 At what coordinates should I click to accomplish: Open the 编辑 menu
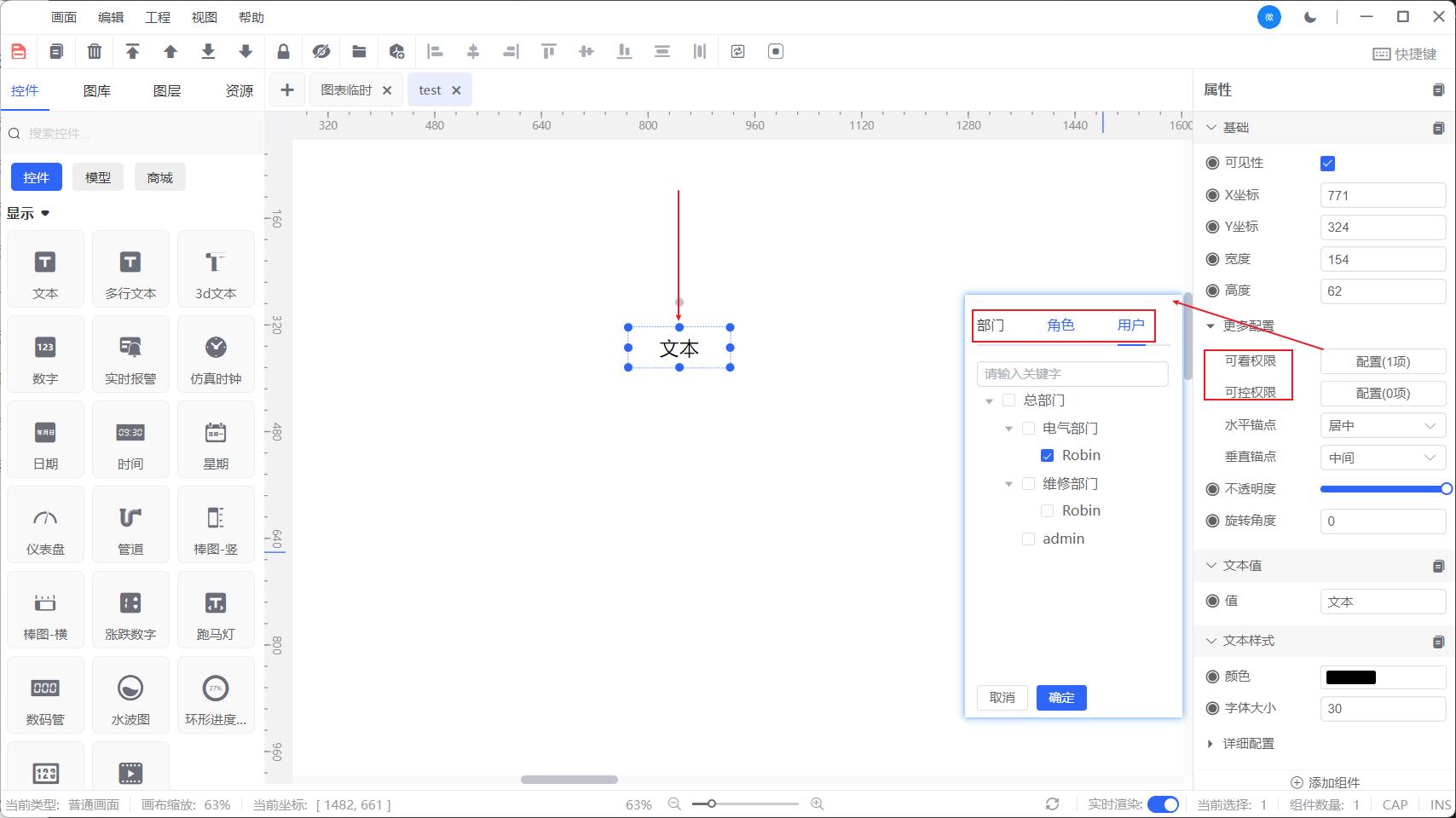(111, 17)
